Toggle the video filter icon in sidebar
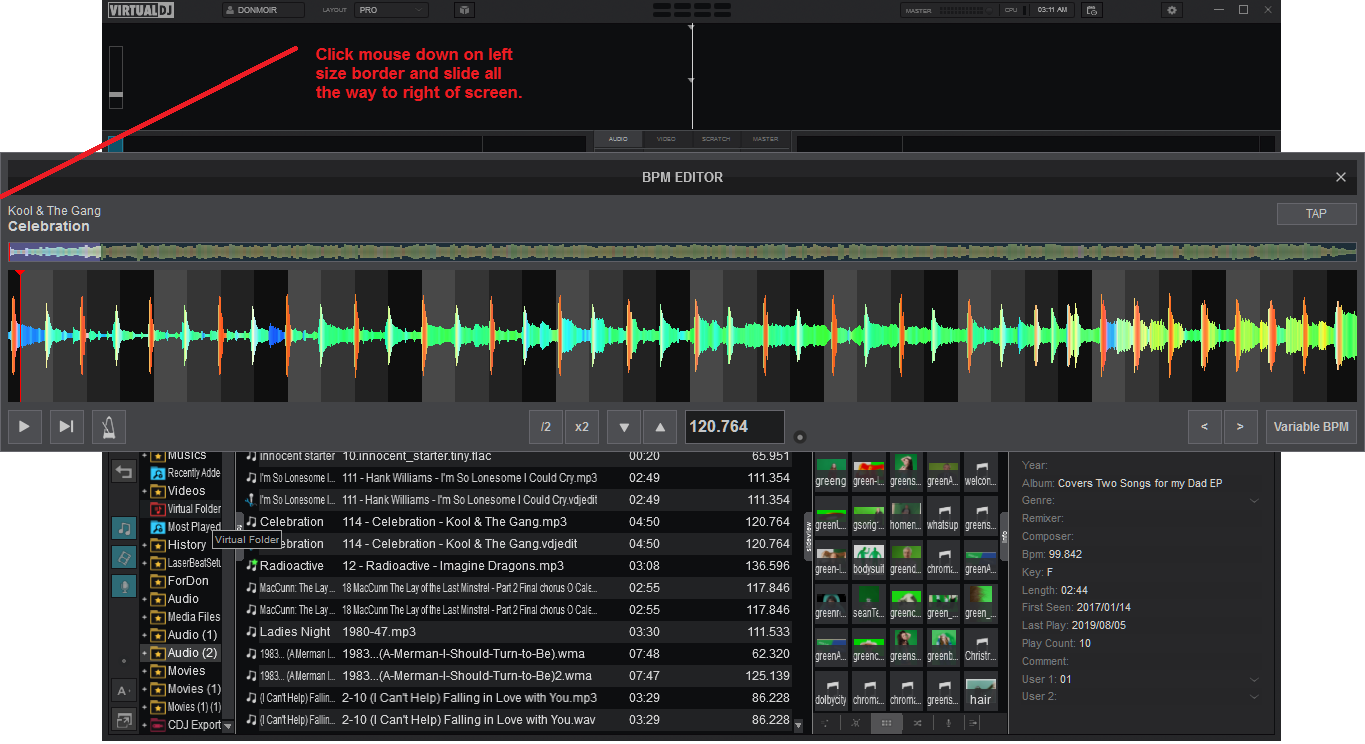The image size is (1365, 744). [124, 557]
